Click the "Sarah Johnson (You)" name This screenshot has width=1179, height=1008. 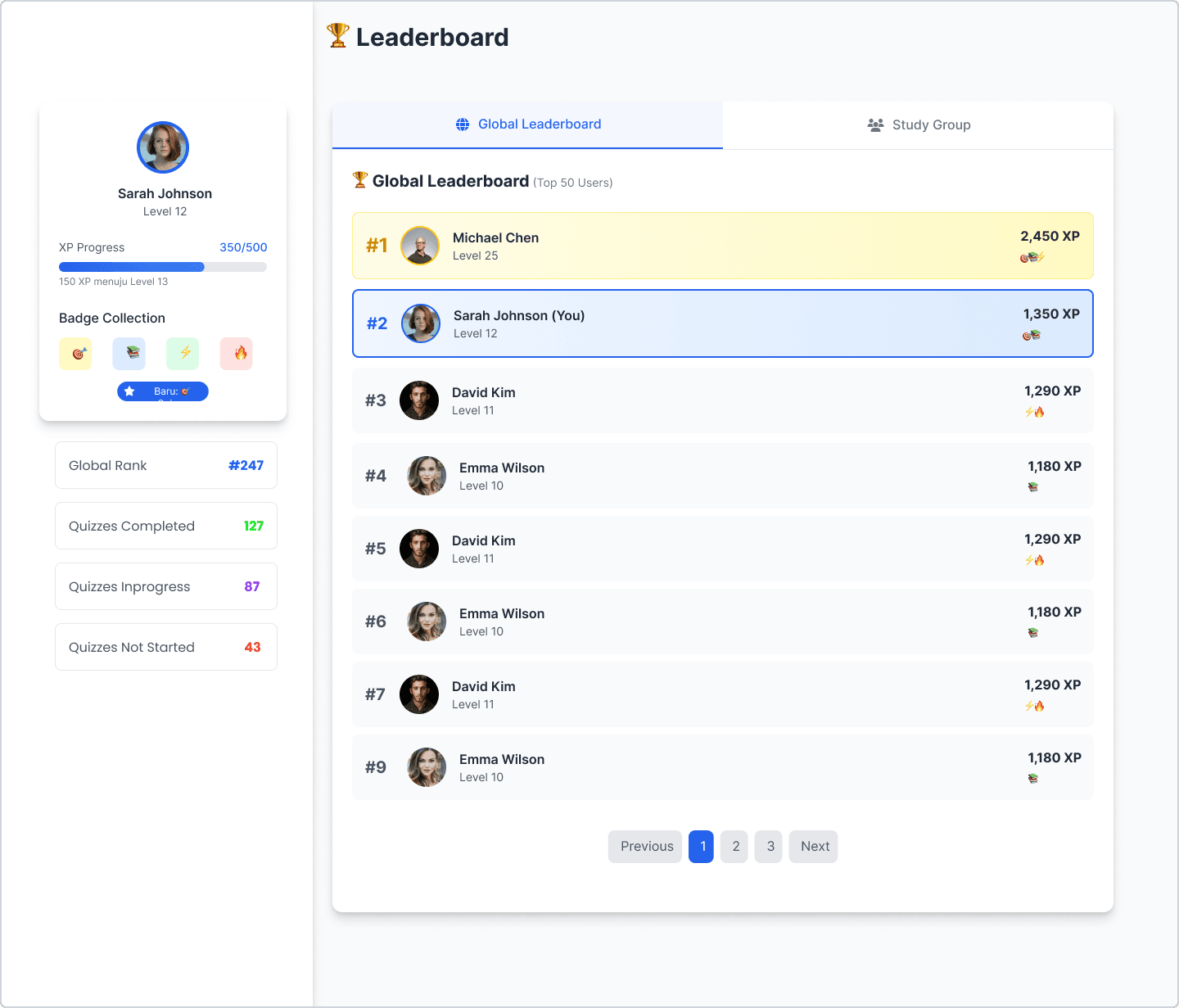pos(519,315)
